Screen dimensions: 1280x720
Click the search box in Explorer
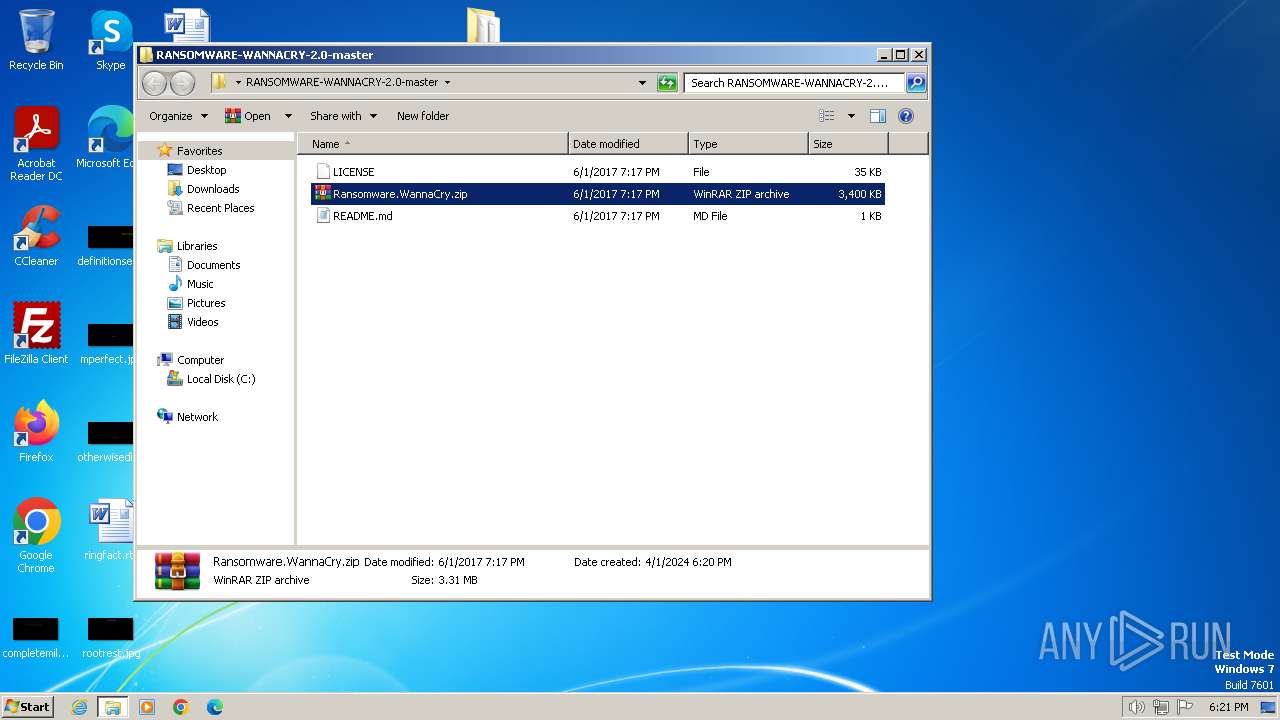[794, 83]
